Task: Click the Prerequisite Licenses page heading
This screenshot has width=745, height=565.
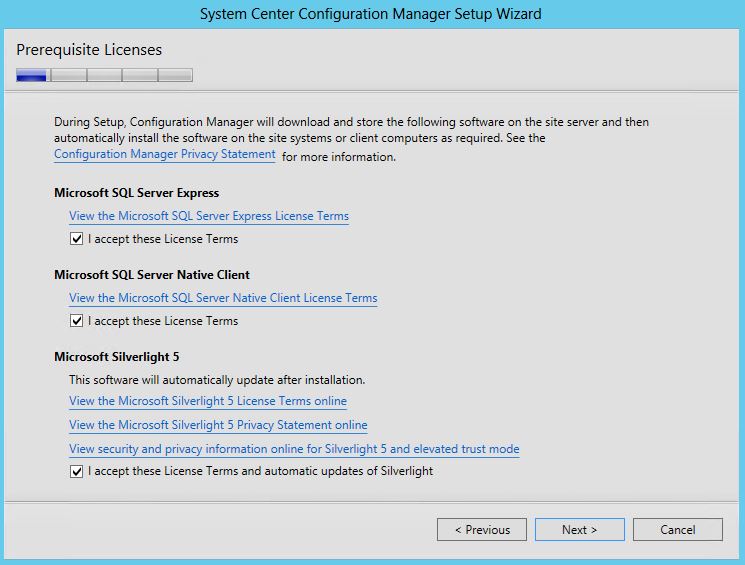Action: (x=89, y=50)
